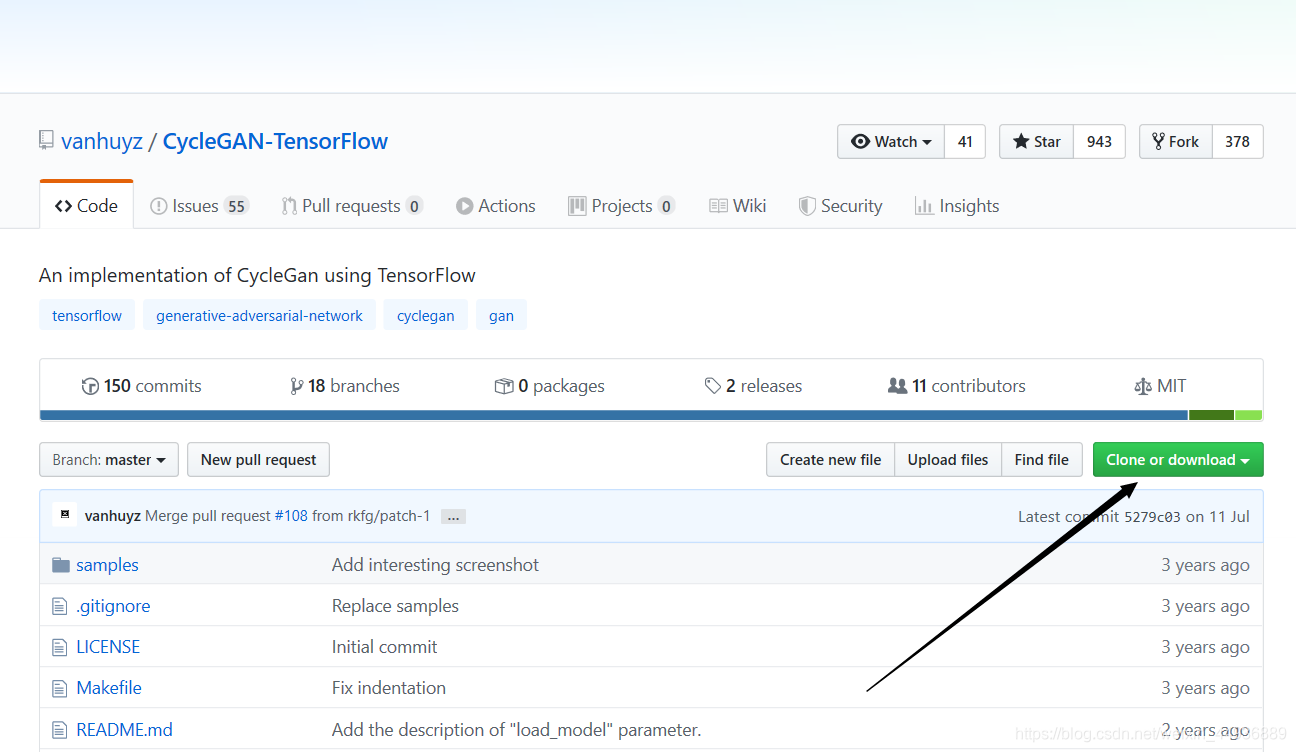The height and width of the screenshot is (752, 1296).
Task: Click the Upload files button
Action: click(x=948, y=460)
